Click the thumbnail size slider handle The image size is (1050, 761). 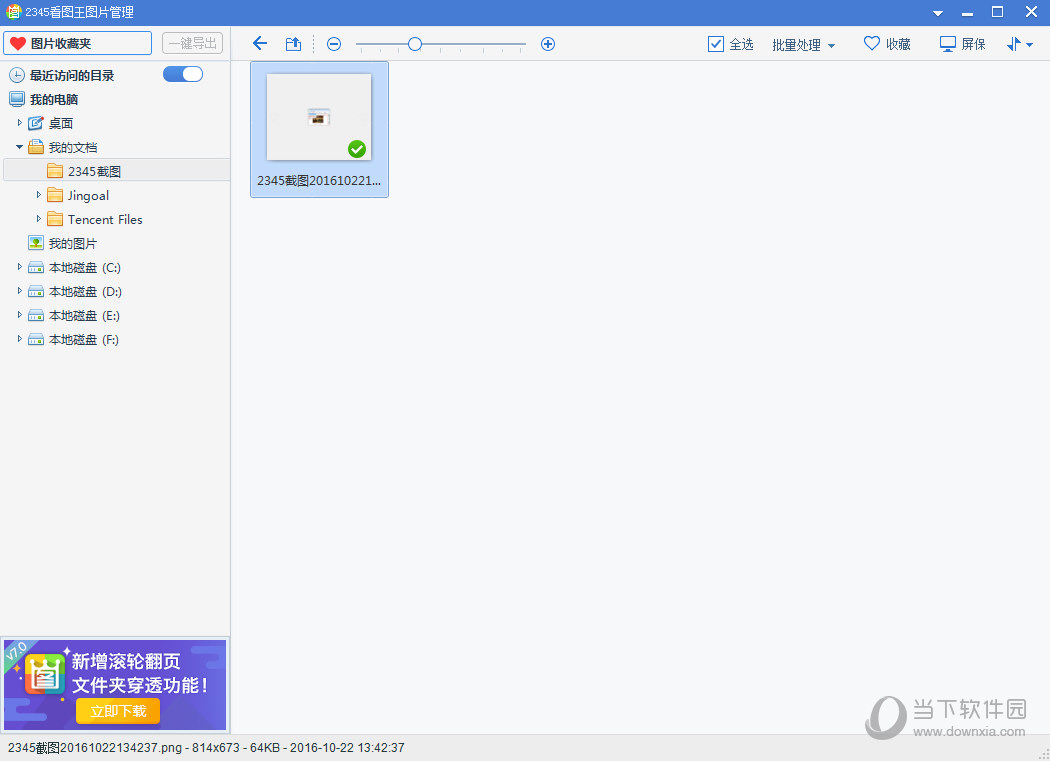[415, 44]
